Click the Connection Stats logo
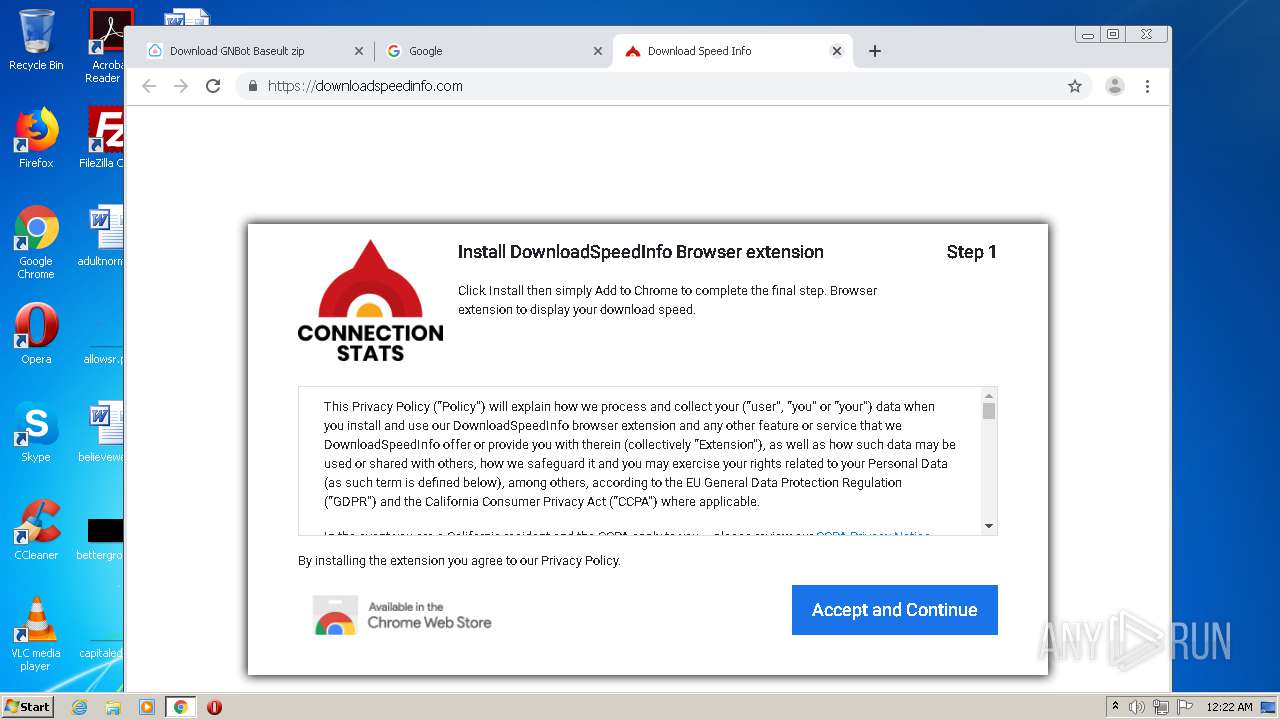Viewport: 1280px width, 720px height. [x=370, y=301]
